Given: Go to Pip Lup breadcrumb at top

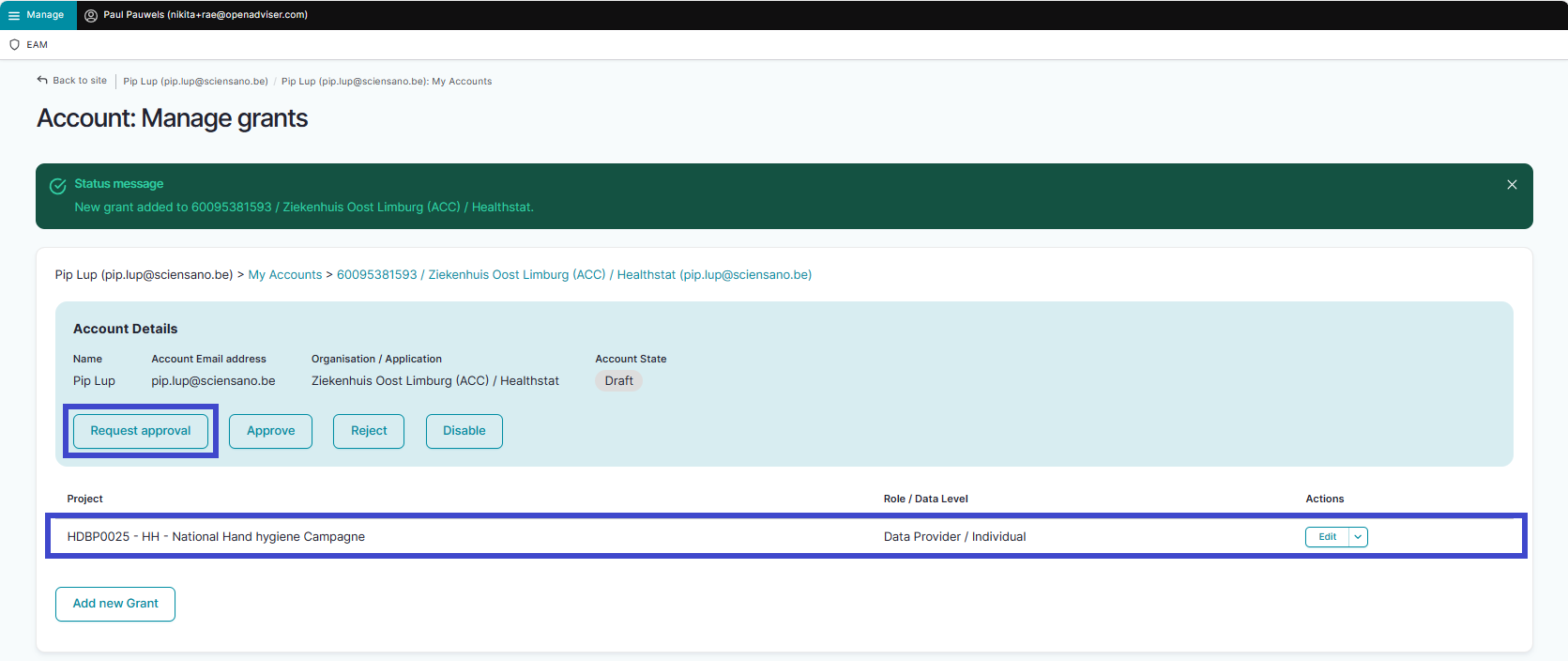Looking at the screenshot, I should pyautogui.click(x=195, y=82).
